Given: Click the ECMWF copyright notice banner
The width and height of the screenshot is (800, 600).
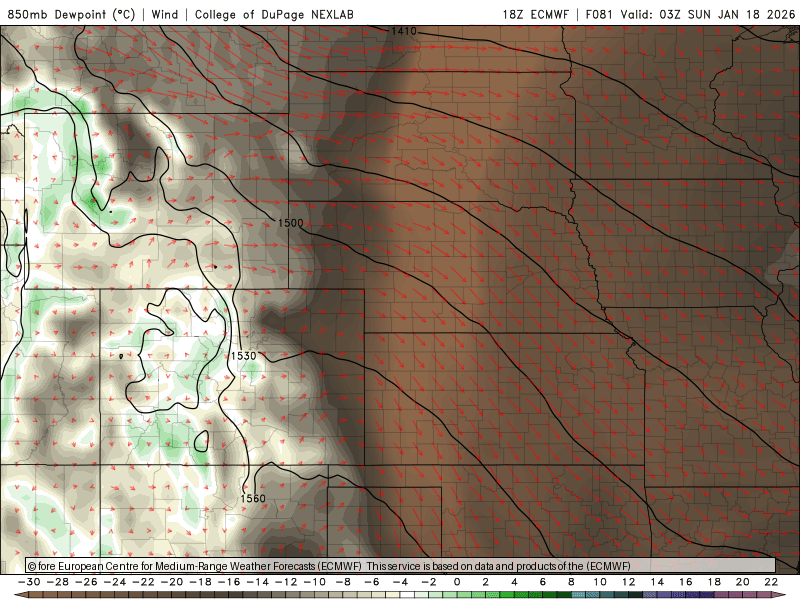Looking at the screenshot, I should click(401, 565).
